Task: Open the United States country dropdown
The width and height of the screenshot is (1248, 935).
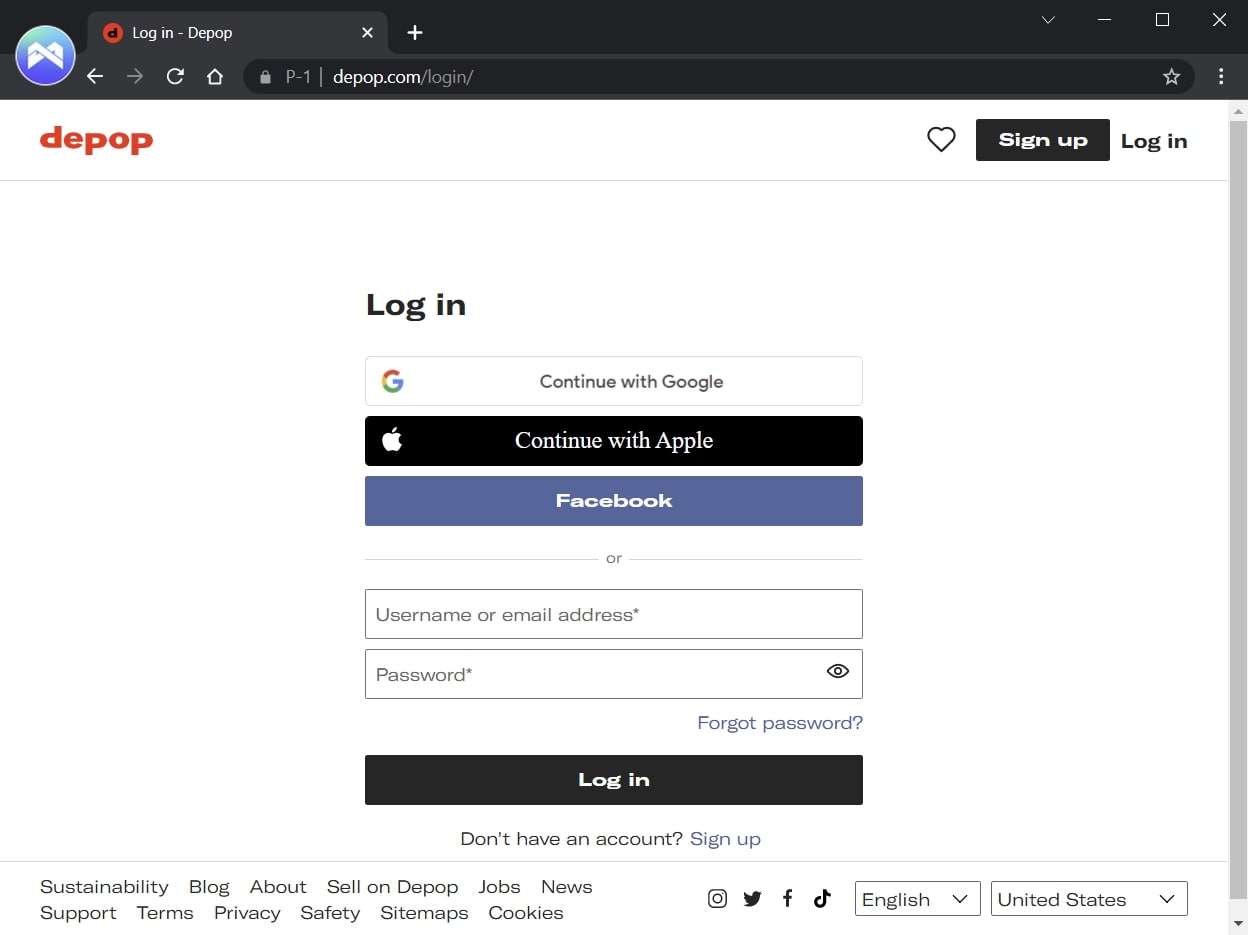Action: click(1089, 899)
